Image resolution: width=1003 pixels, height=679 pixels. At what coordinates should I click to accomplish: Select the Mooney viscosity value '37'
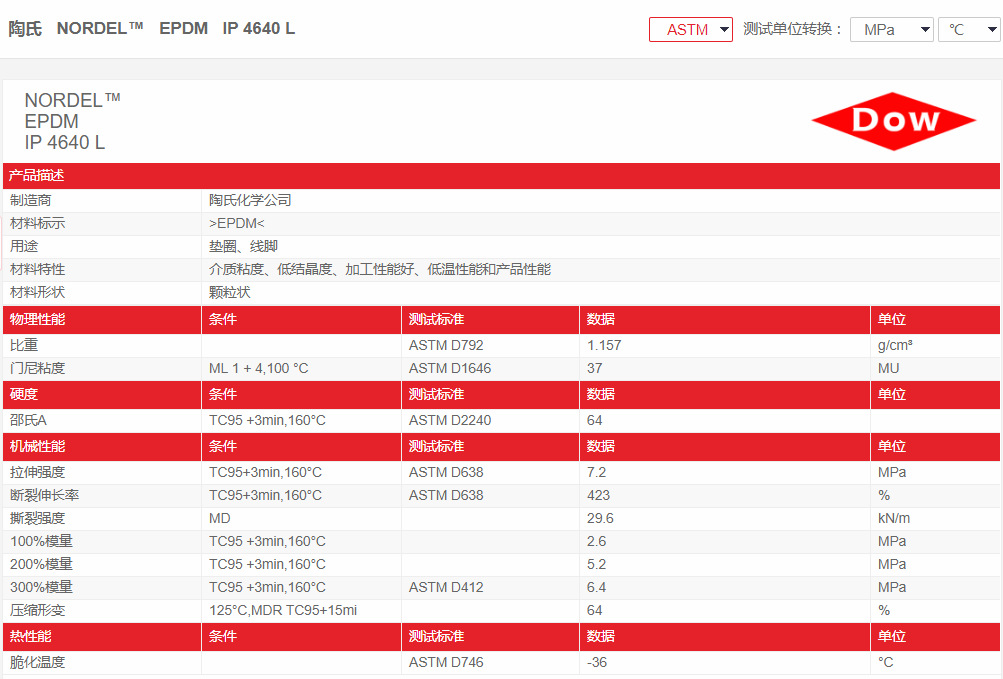594,368
